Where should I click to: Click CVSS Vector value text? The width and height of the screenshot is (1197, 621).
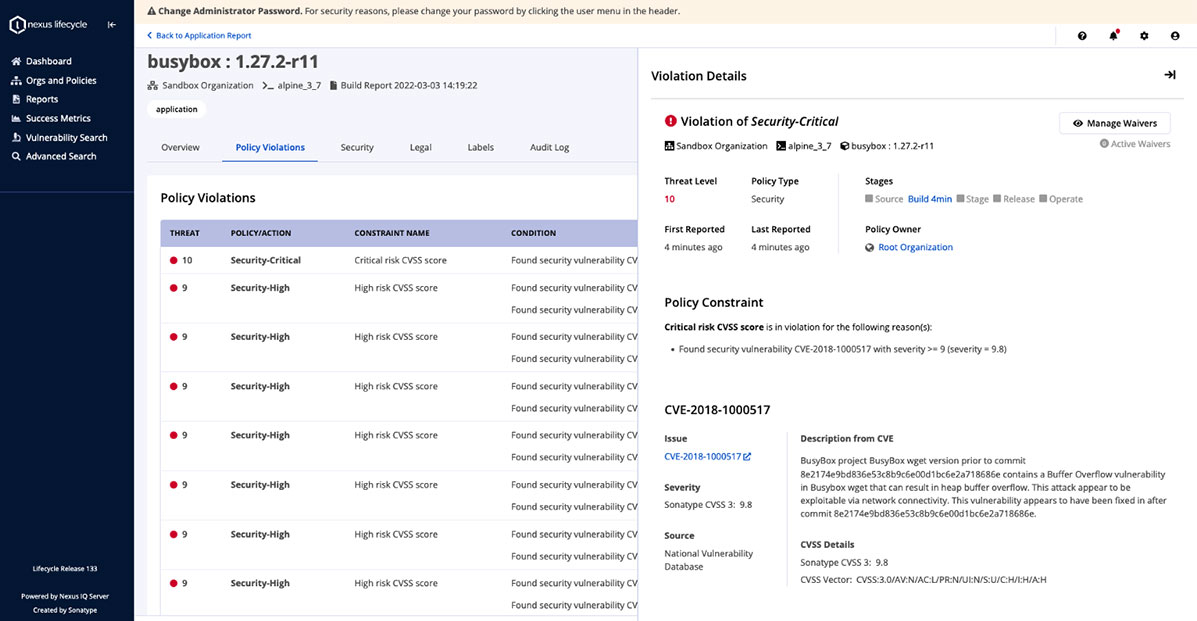(x=951, y=580)
